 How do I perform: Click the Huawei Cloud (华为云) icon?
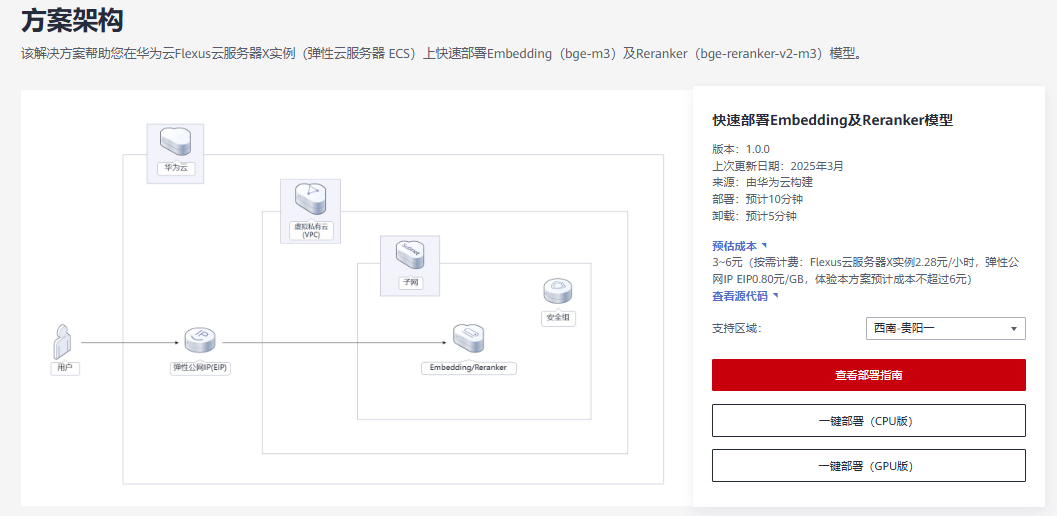tap(175, 141)
